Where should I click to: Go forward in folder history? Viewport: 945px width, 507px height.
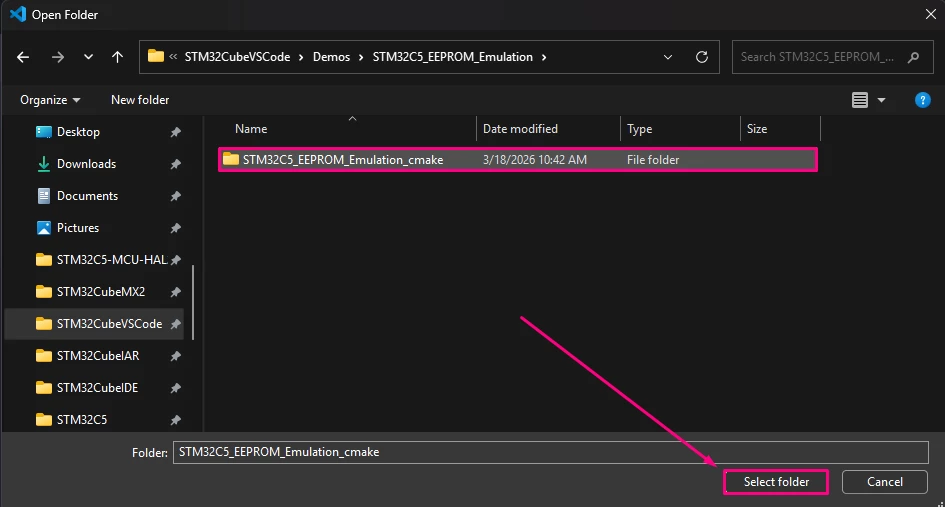[x=58, y=57]
